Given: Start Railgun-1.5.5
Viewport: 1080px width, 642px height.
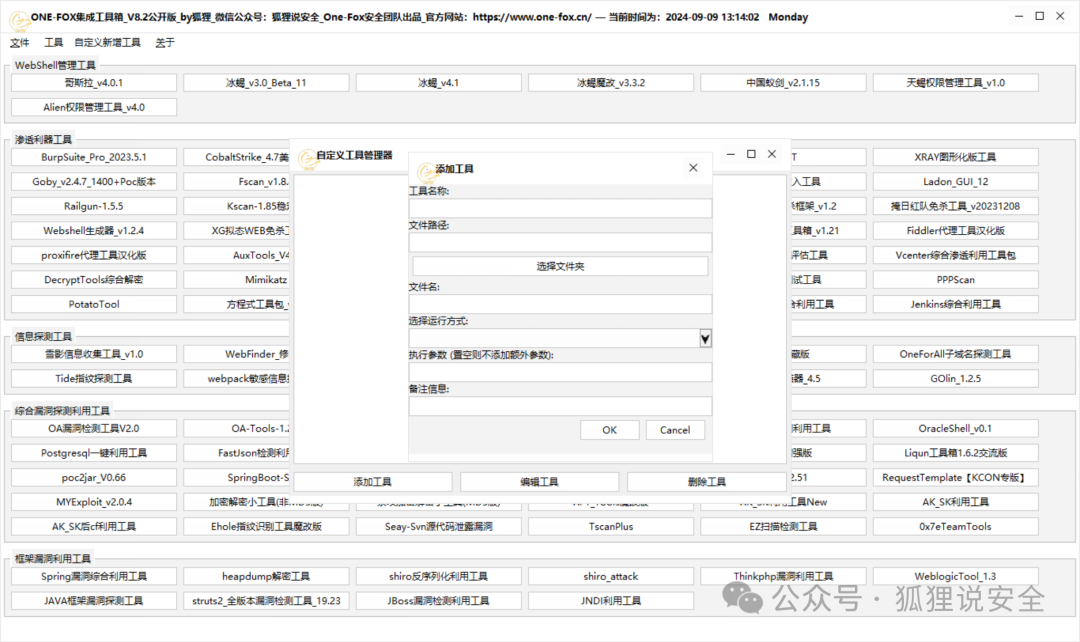Looking at the screenshot, I should pos(94,206).
